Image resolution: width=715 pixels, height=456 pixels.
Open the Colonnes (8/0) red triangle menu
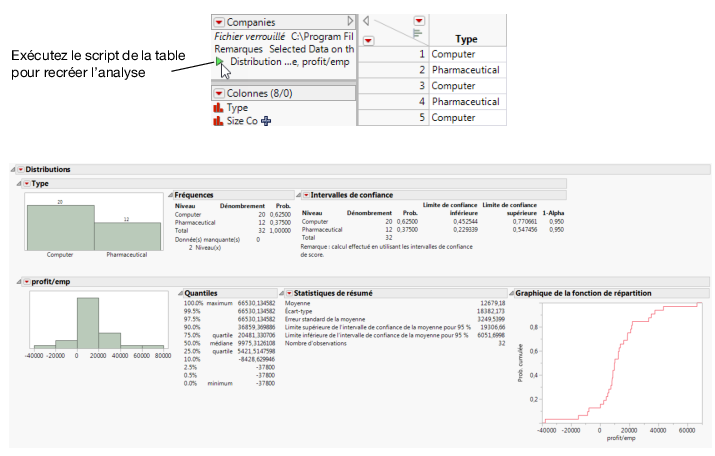coord(219,93)
